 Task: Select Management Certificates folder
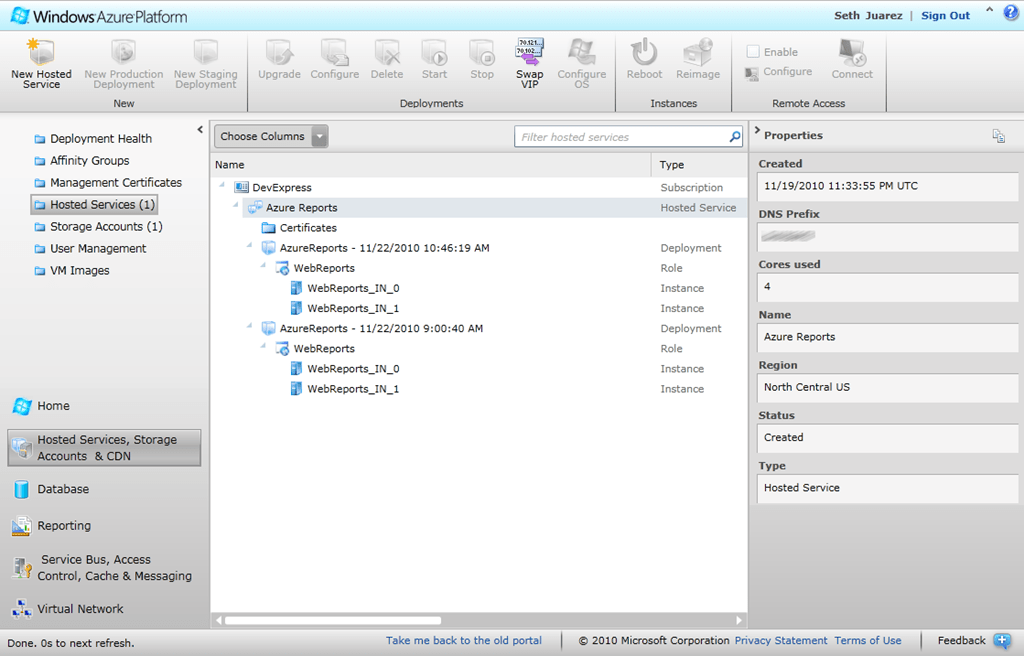pyautogui.click(x=108, y=183)
